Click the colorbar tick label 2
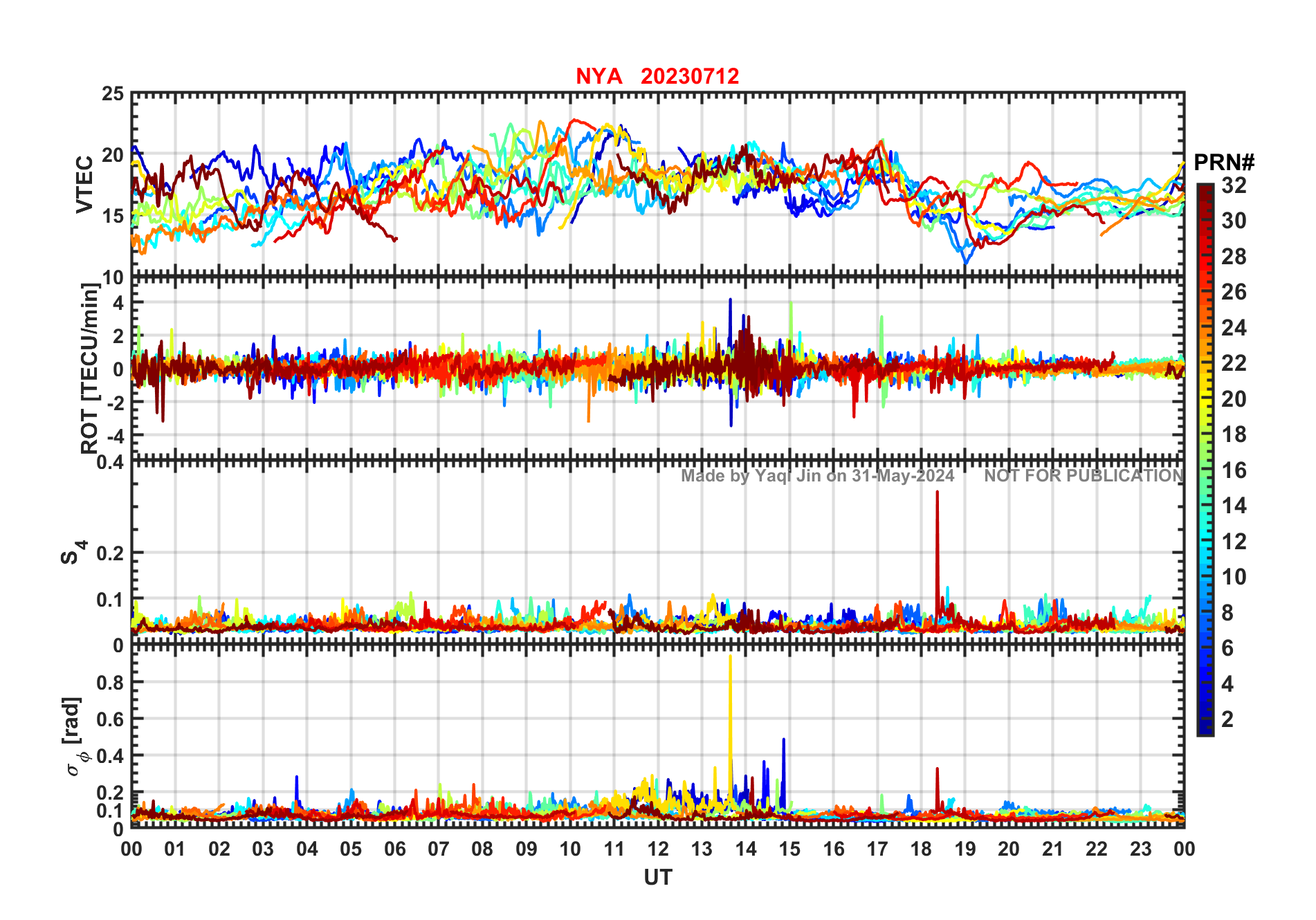This screenshot has height=920, width=1316. 1227,719
